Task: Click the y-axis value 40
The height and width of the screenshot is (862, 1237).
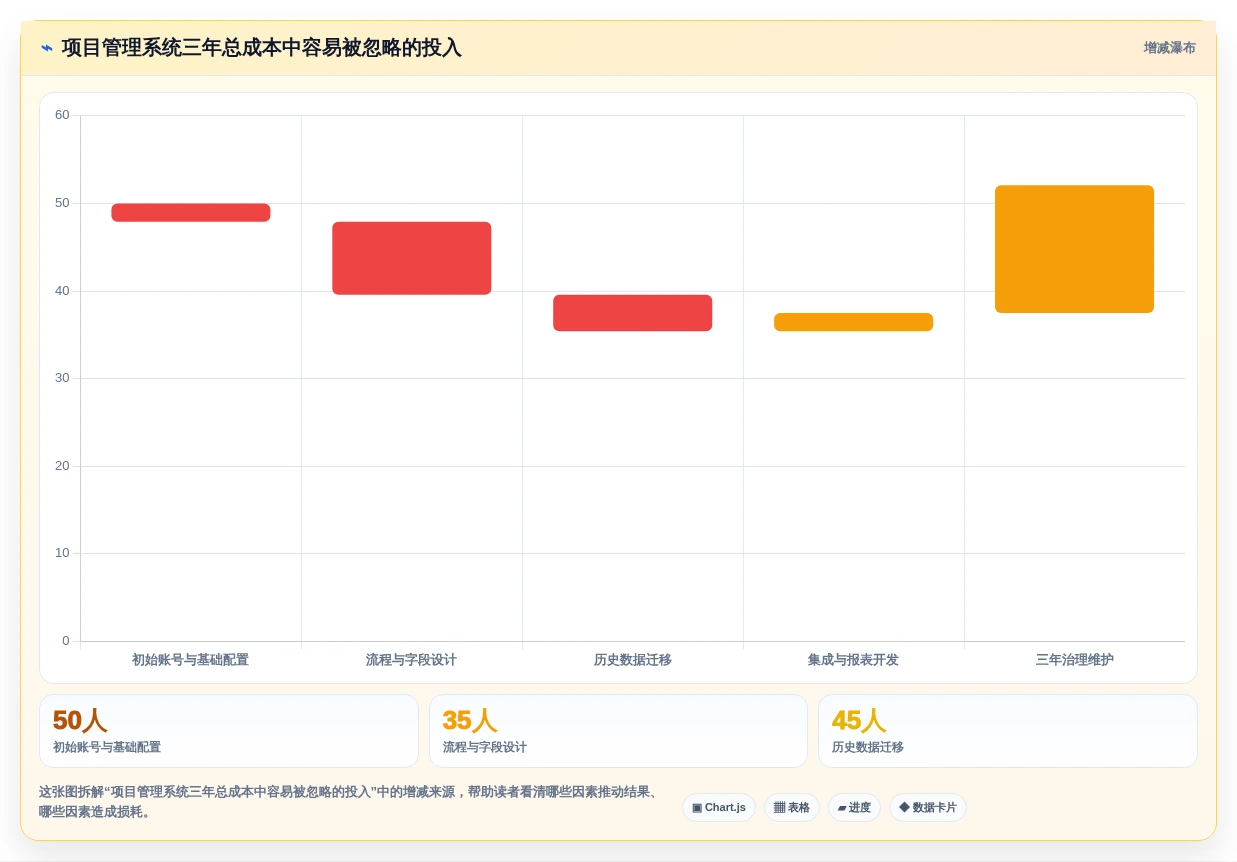Action: pyautogui.click(x=62, y=291)
